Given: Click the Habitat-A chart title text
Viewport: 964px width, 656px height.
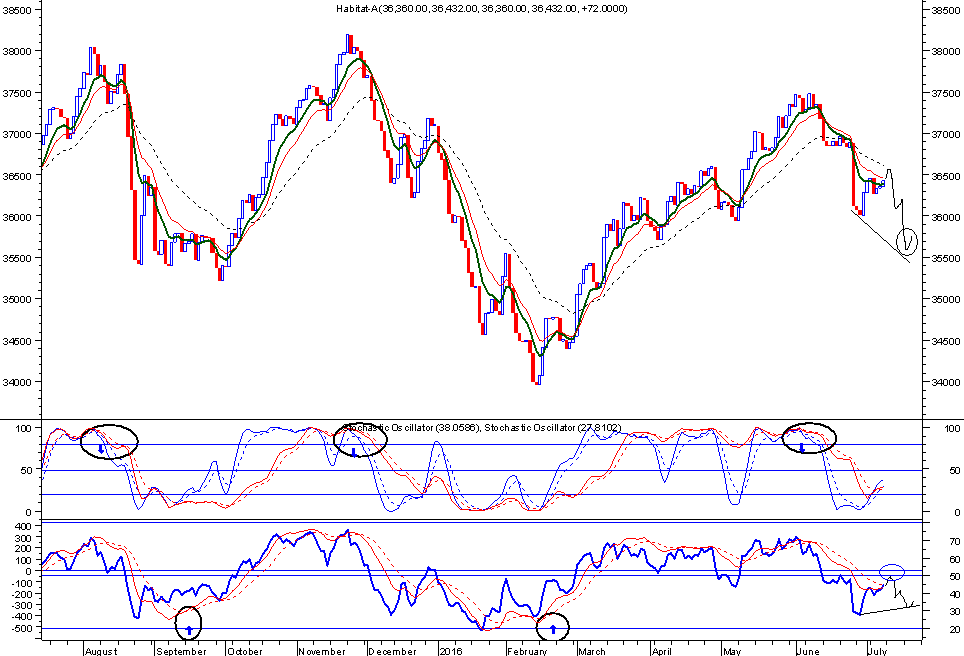Looking at the screenshot, I should pyautogui.click(x=481, y=9).
